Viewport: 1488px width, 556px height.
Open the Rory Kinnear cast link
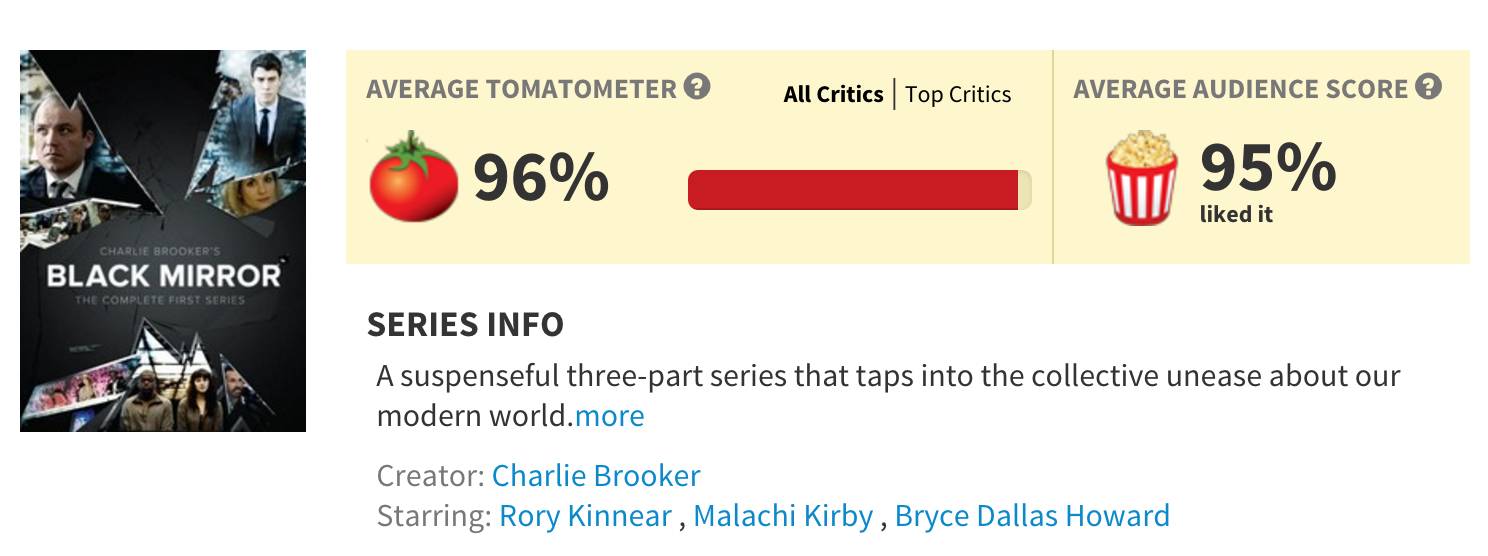[585, 516]
